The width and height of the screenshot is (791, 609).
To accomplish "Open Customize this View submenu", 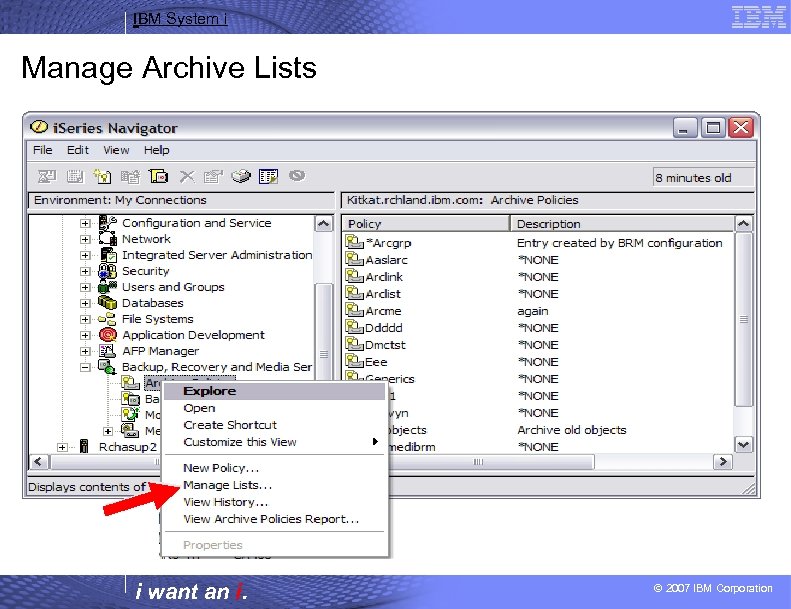I will tap(274, 442).
